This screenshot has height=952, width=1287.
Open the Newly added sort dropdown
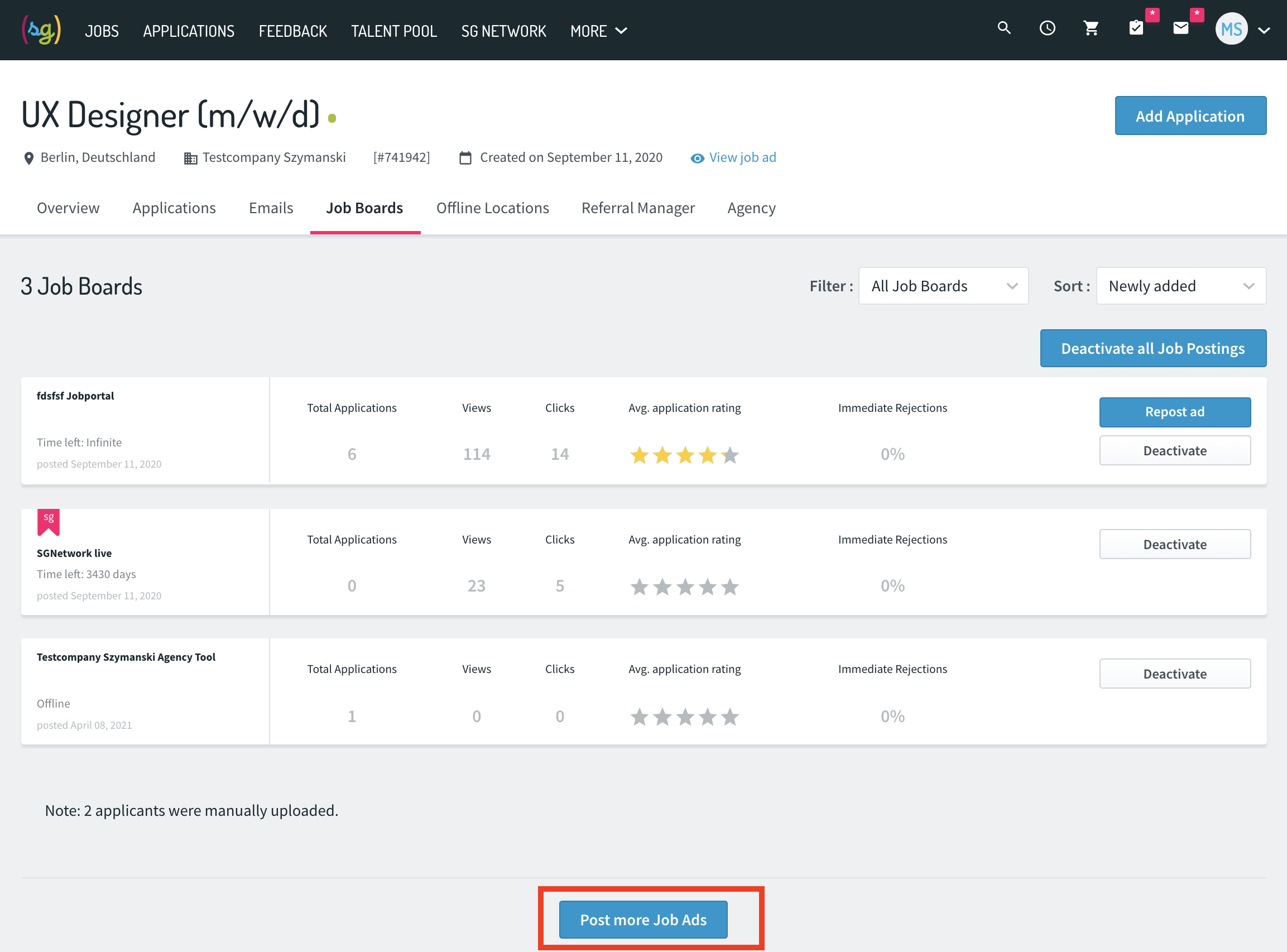pos(1181,286)
